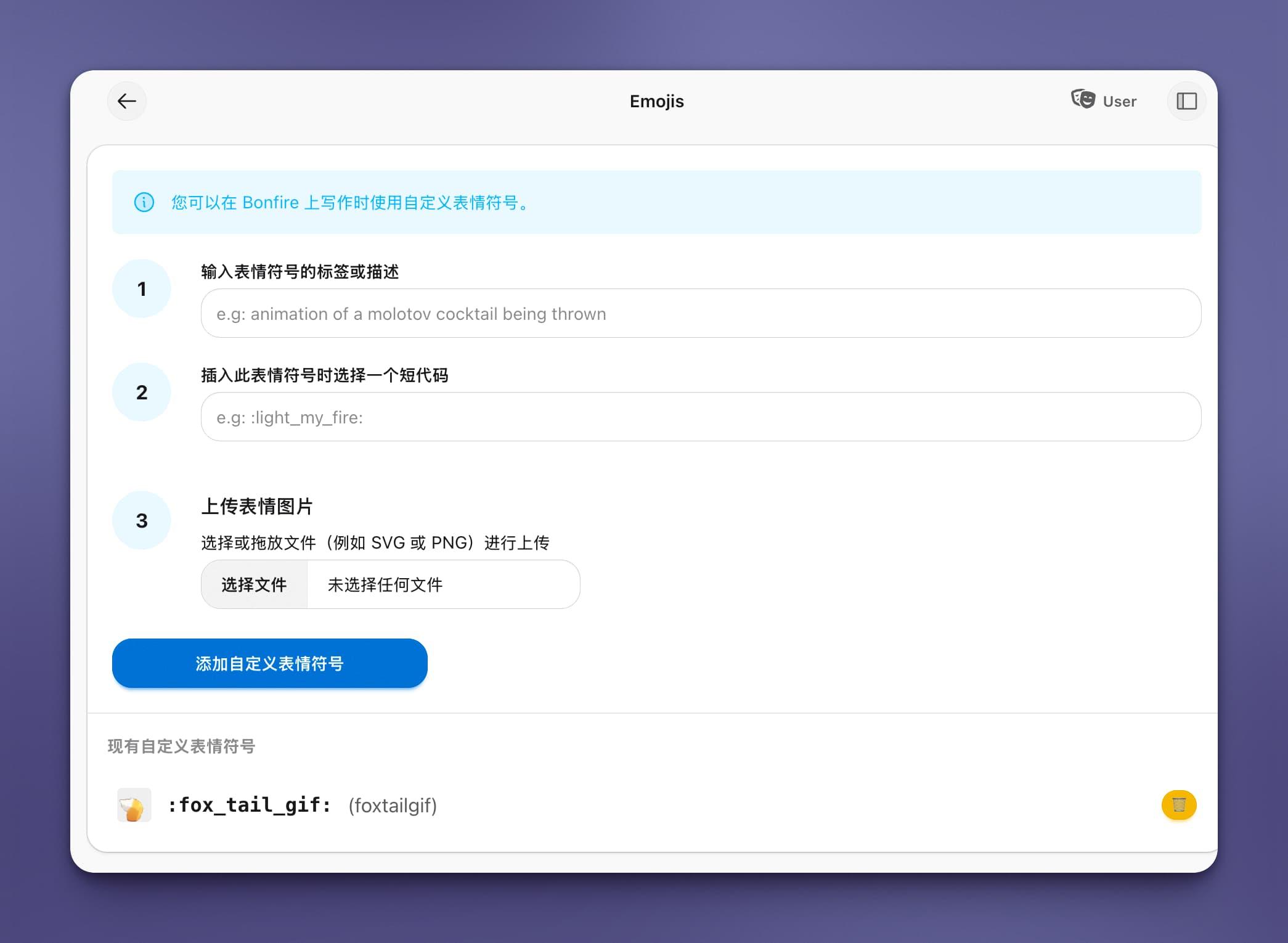The height and width of the screenshot is (943, 1288).
Task: Click the :fox_tail_gif: shortcode text
Action: [250, 805]
